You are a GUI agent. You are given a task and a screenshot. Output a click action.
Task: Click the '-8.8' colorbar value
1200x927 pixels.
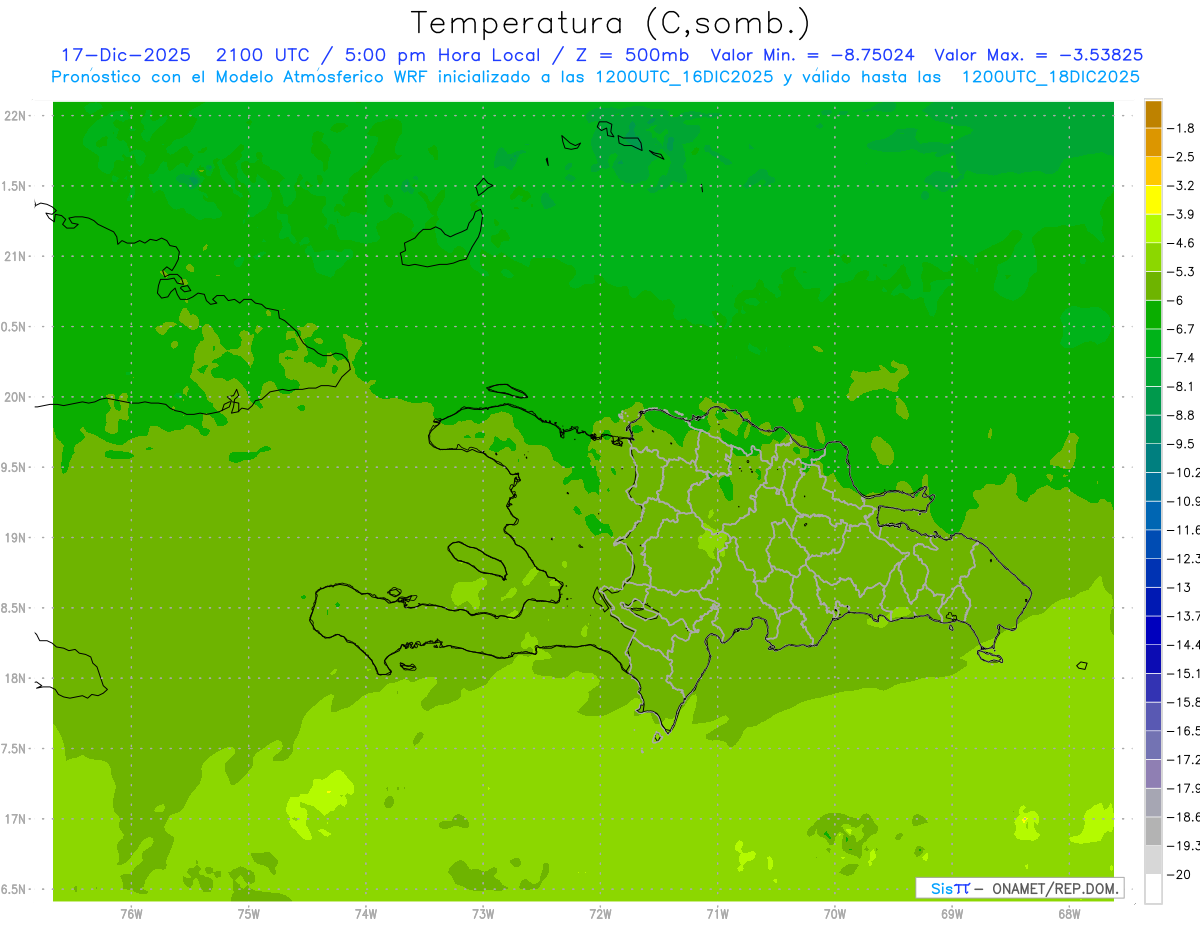coord(1181,415)
